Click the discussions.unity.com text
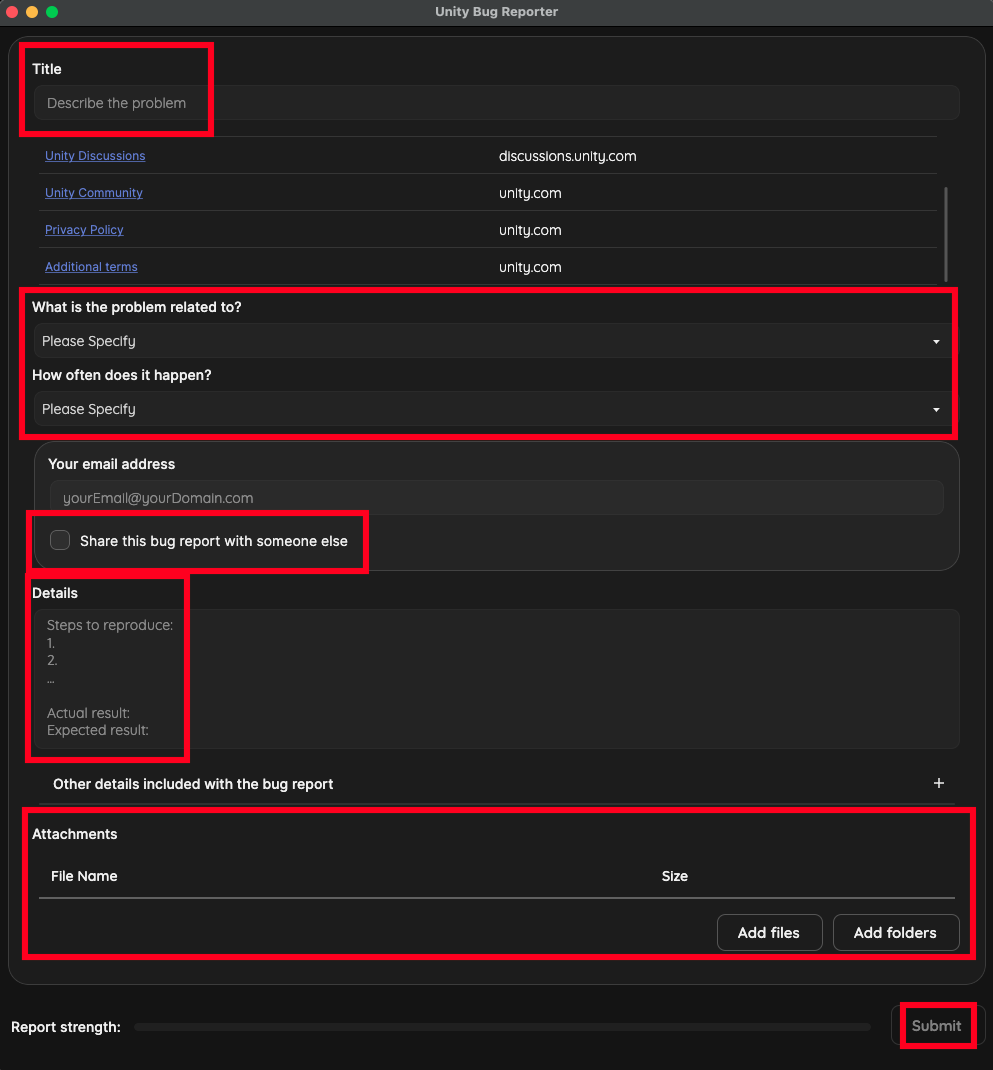Image resolution: width=993 pixels, height=1070 pixels. tap(567, 156)
